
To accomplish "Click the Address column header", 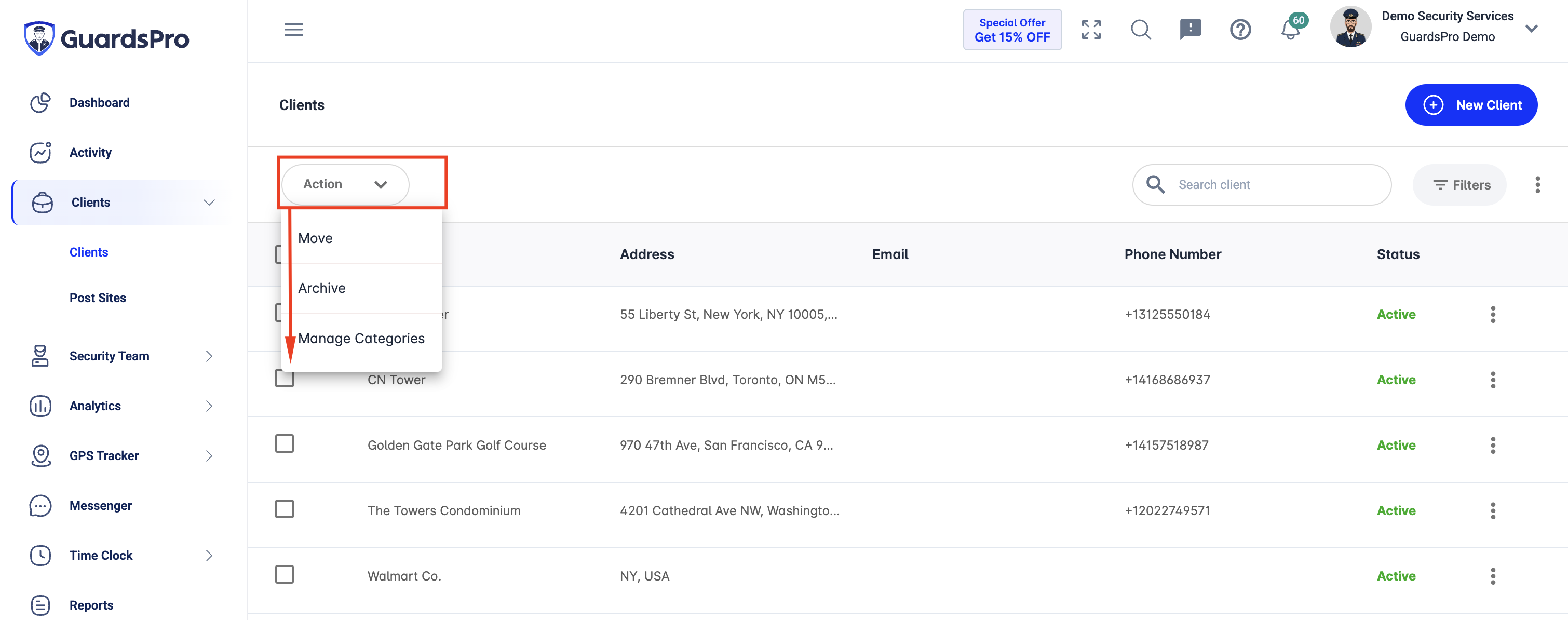I will pos(646,254).
